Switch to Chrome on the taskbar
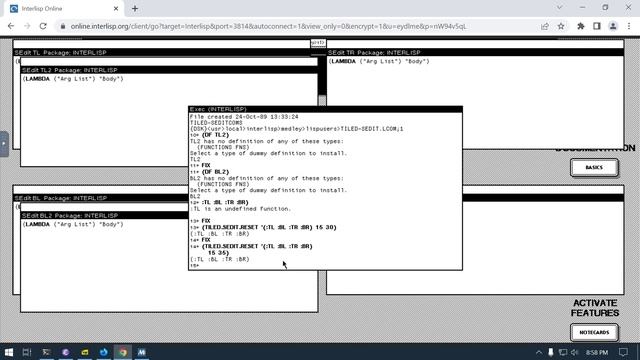This screenshot has width=640, height=360. (123, 352)
